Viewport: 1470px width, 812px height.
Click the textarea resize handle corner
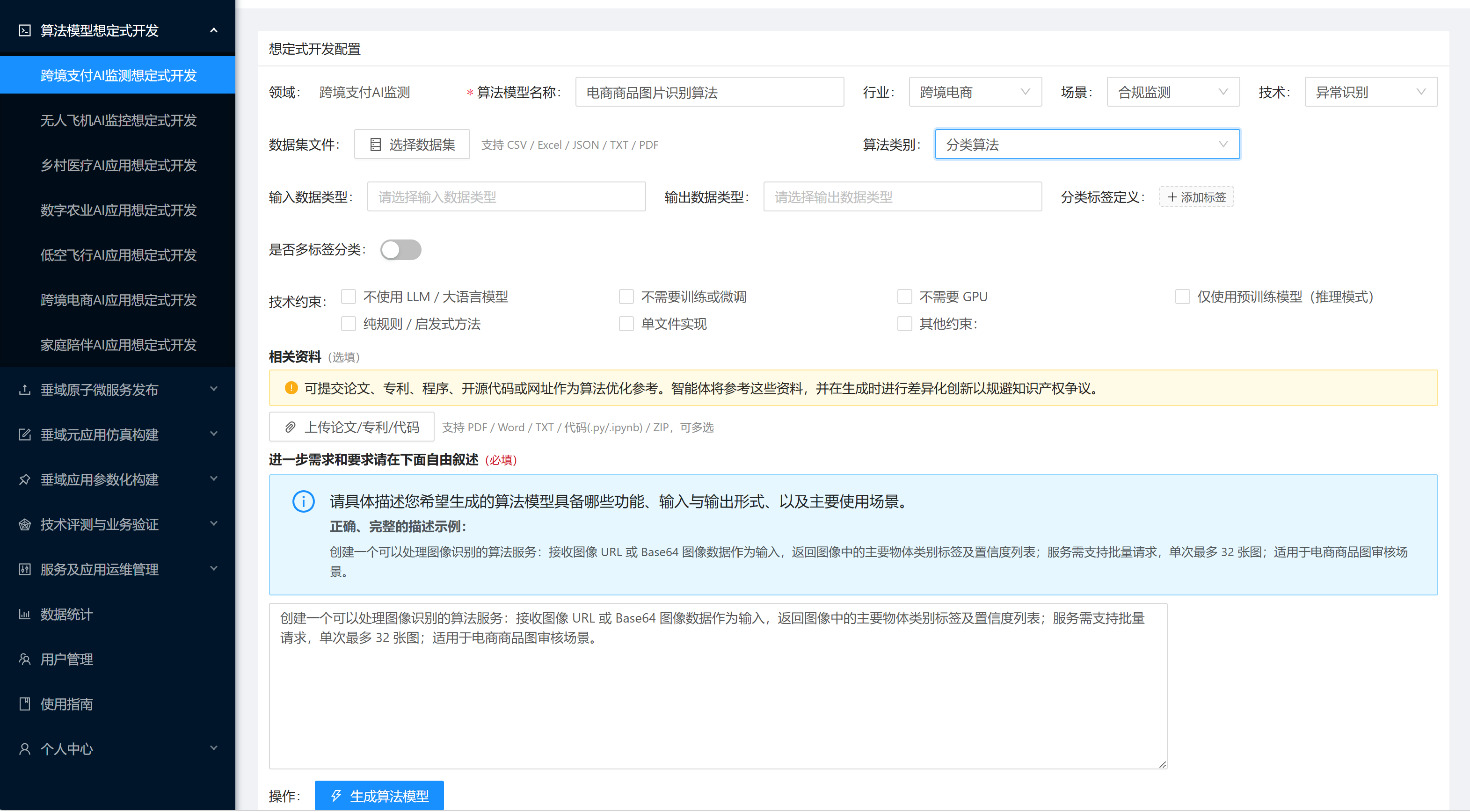1163,764
